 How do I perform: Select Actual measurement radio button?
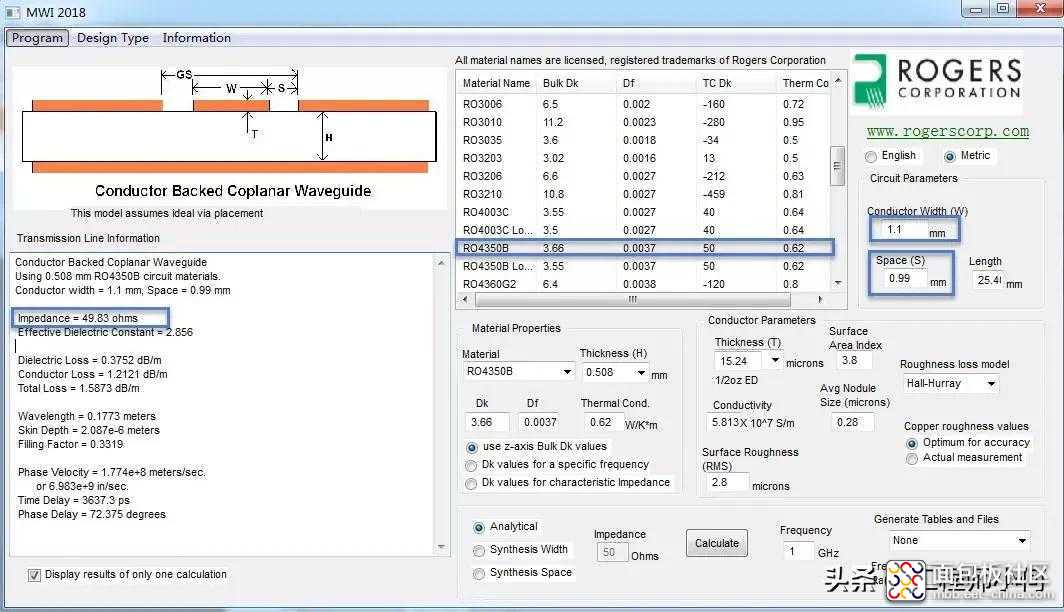pyautogui.click(x=912, y=459)
